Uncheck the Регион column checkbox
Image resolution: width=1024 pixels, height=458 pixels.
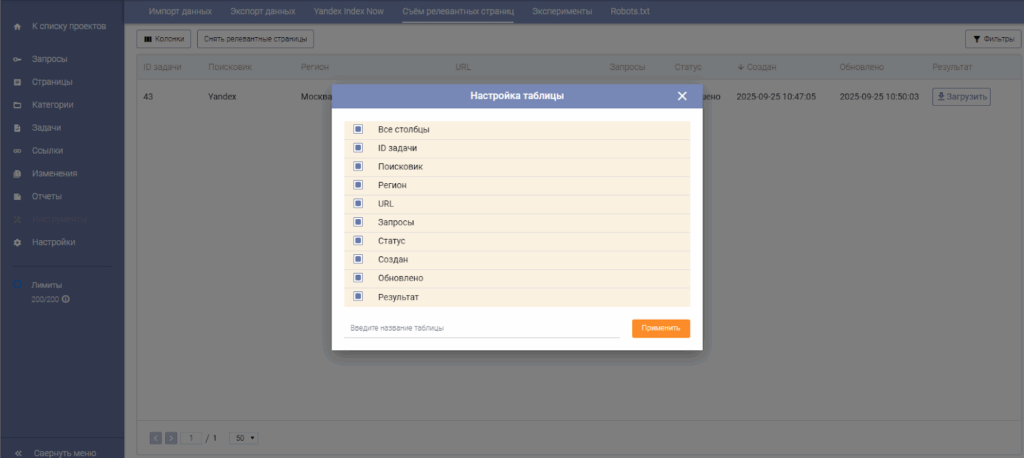pos(358,185)
